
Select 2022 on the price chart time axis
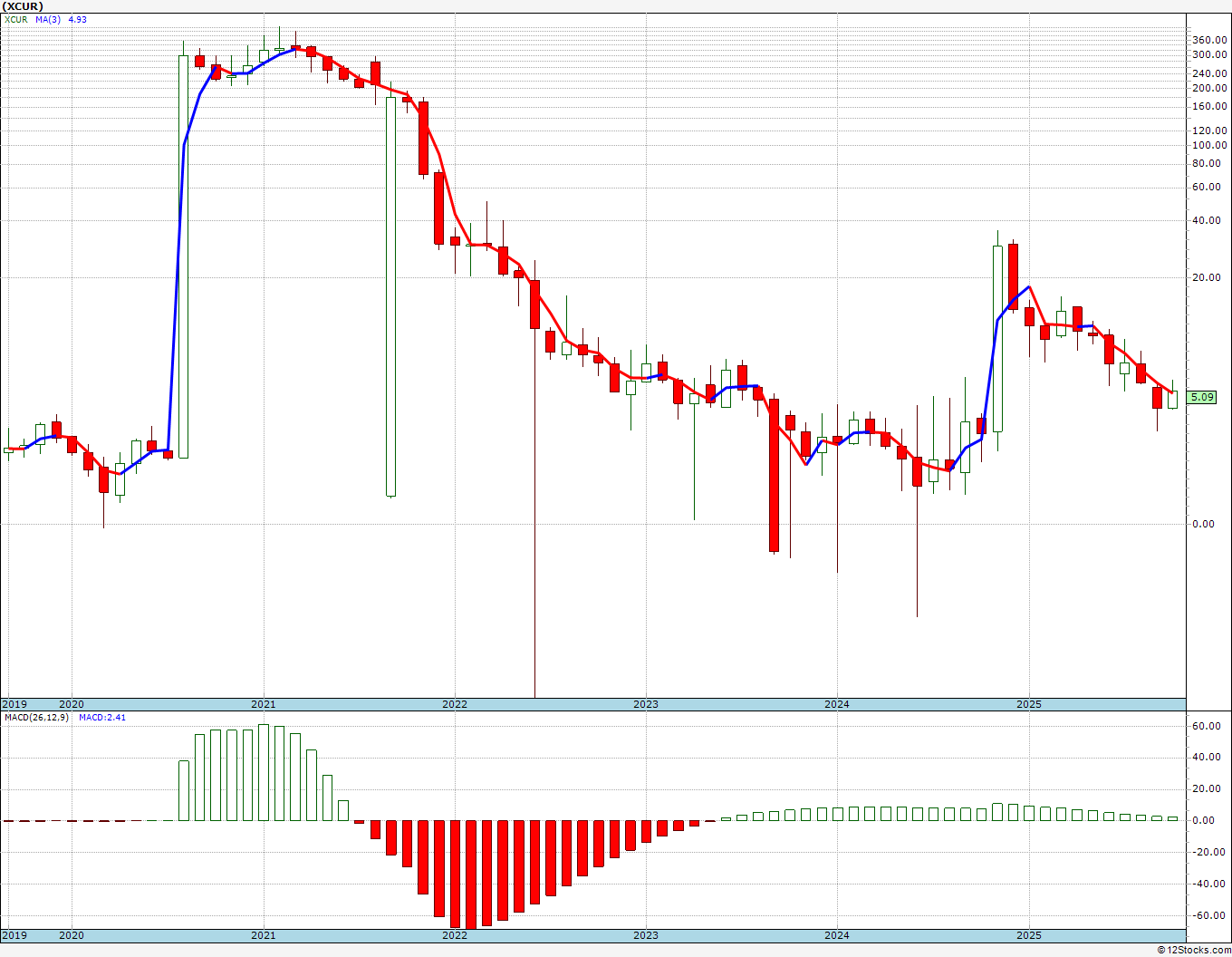point(455,704)
